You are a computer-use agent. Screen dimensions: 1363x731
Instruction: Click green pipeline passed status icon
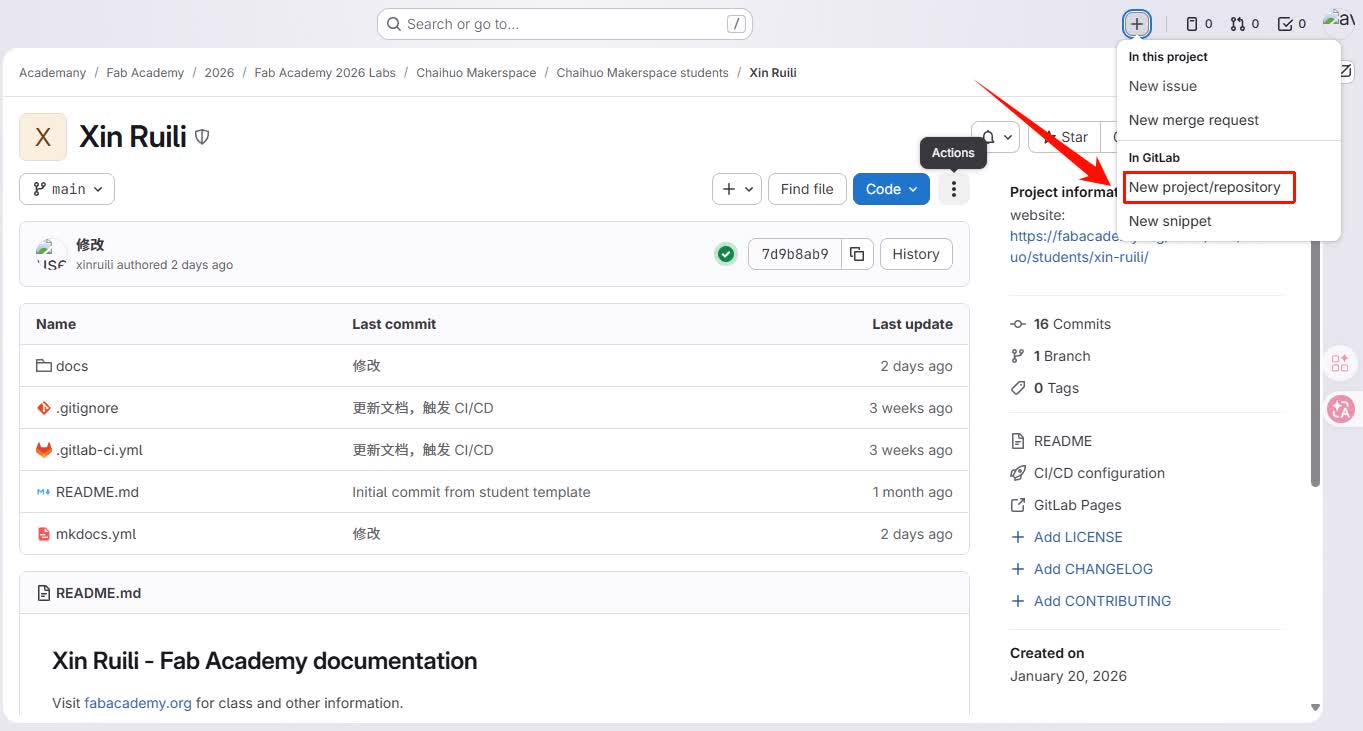pyautogui.click(x=726, y=254)
